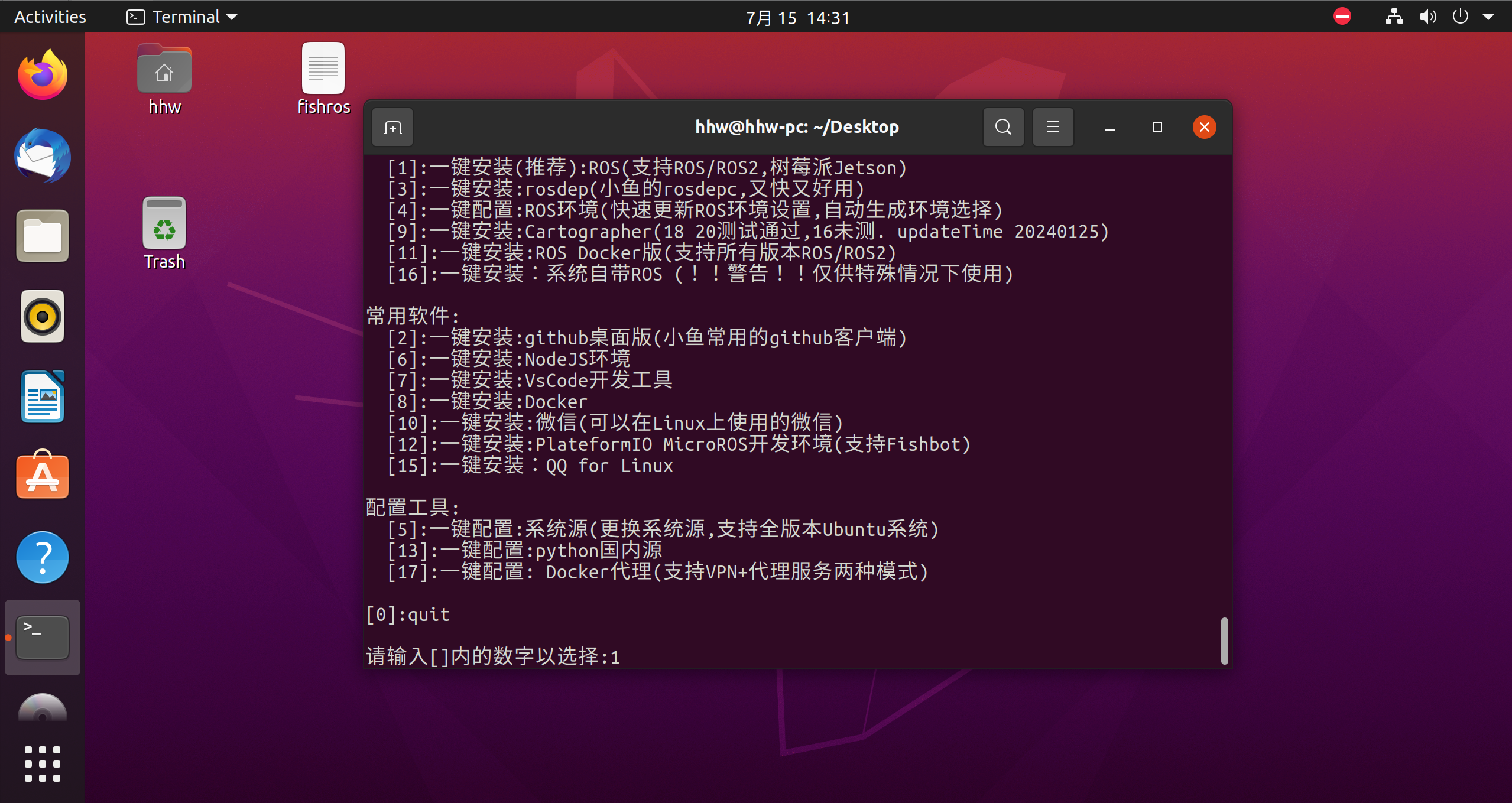Open Rhythmbox music player in dock

[x=43, y=316]
